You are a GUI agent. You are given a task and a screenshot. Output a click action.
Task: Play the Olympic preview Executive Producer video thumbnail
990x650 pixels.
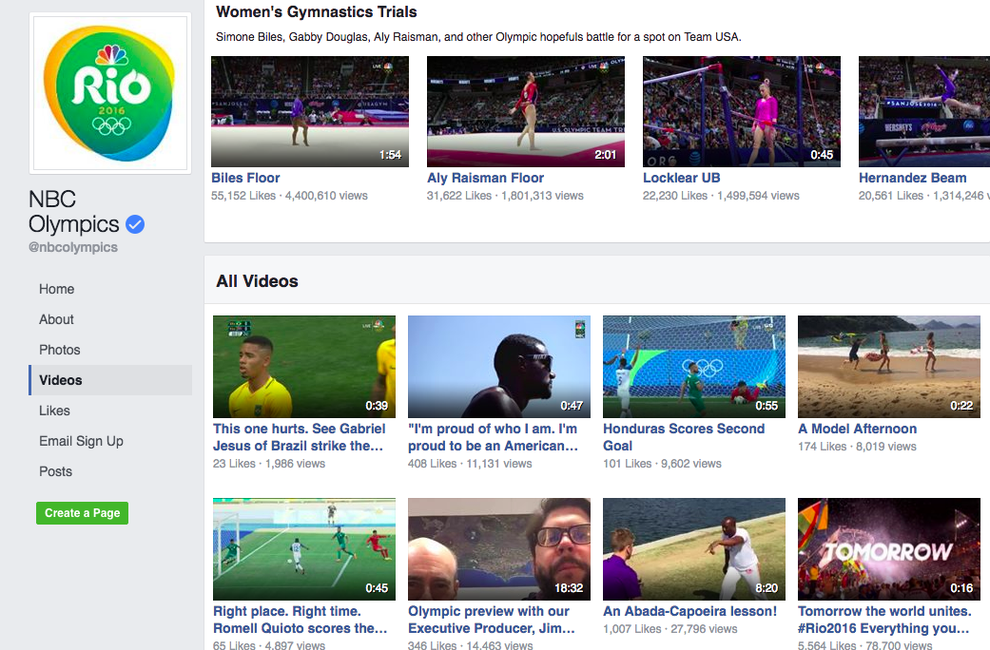tap(499, 549)
